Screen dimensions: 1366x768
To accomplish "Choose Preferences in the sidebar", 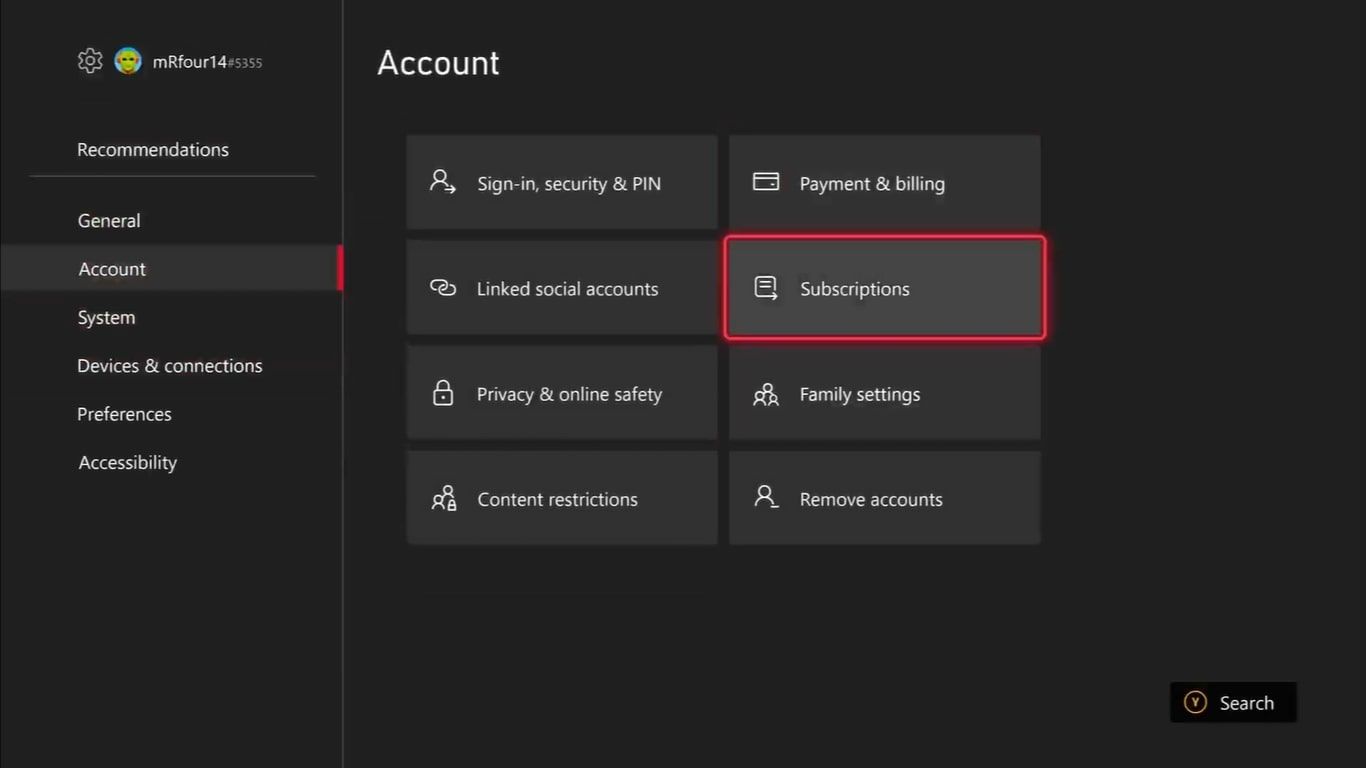I will coord(124,414).
